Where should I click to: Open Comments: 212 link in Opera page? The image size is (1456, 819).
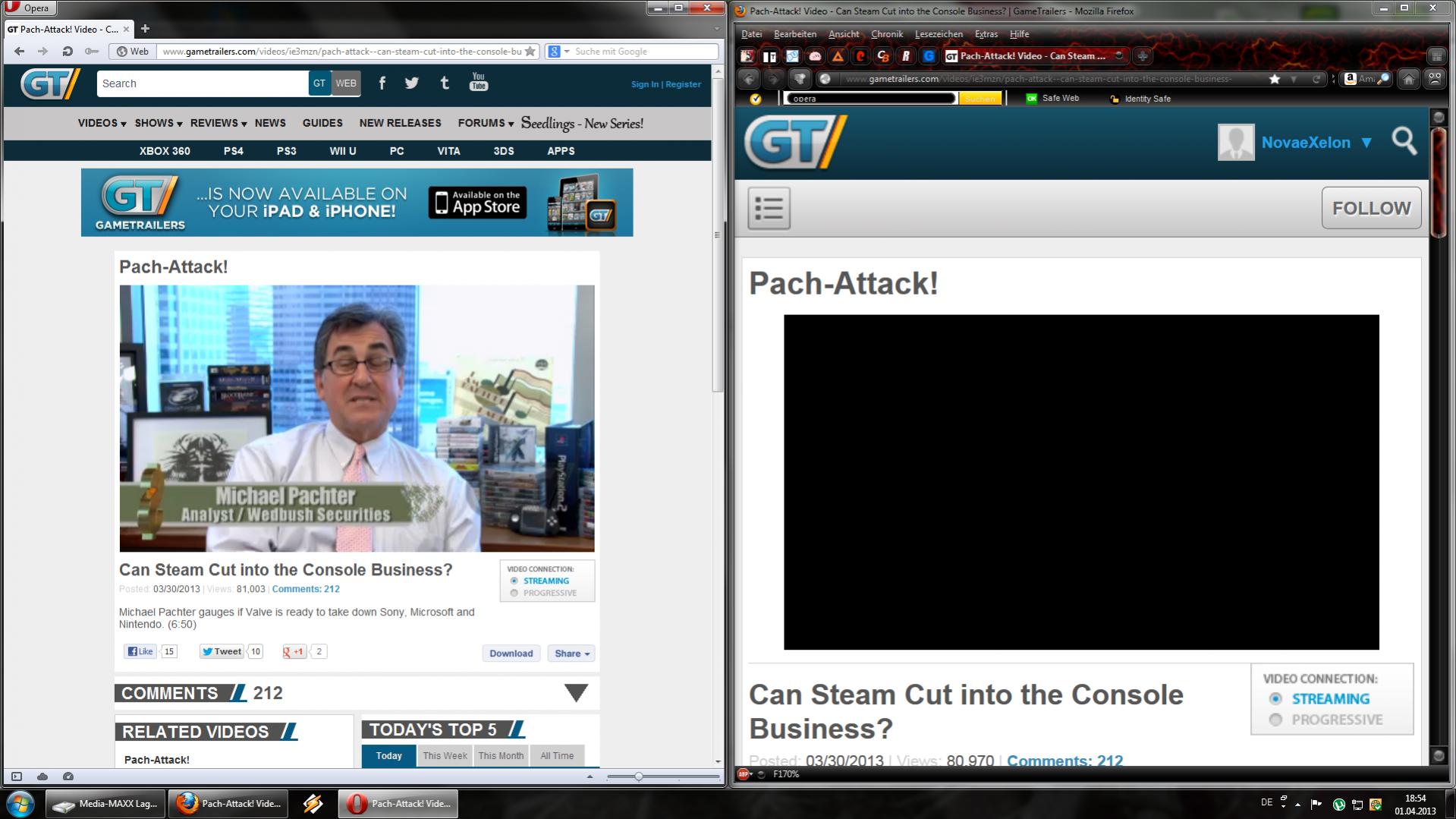306,589
